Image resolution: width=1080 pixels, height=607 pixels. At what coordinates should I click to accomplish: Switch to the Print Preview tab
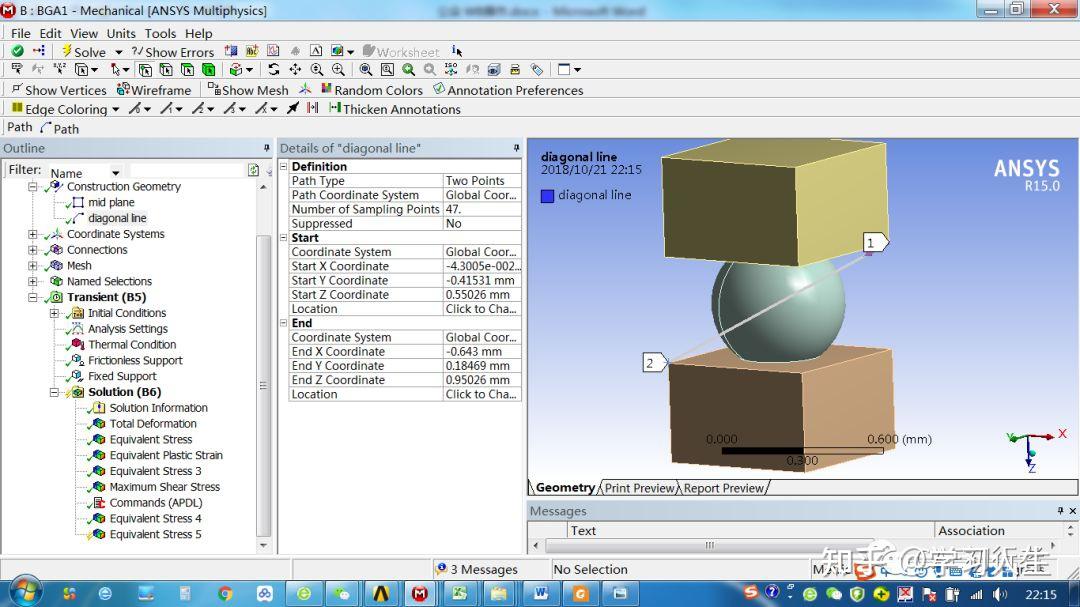637,488
